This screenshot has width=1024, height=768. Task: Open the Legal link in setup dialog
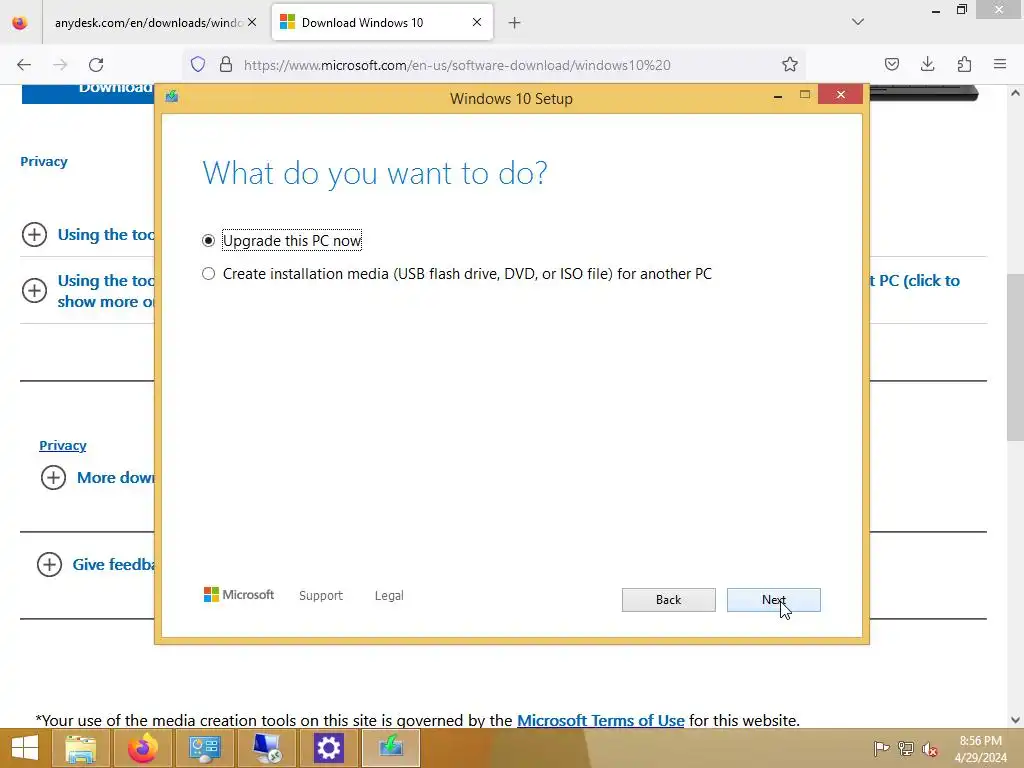coord(389,596)
